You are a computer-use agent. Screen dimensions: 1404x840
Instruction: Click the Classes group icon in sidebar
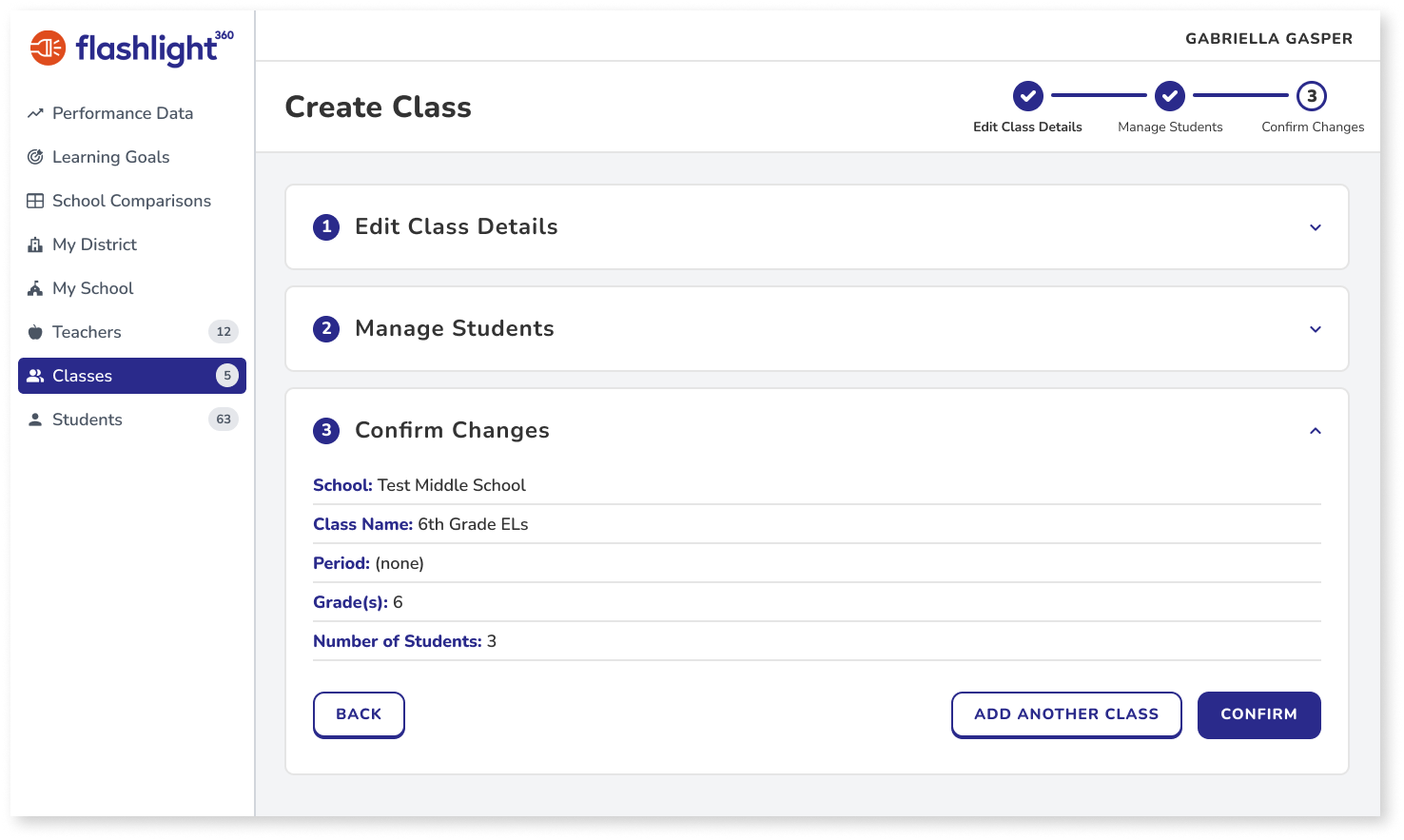(35, 376)
